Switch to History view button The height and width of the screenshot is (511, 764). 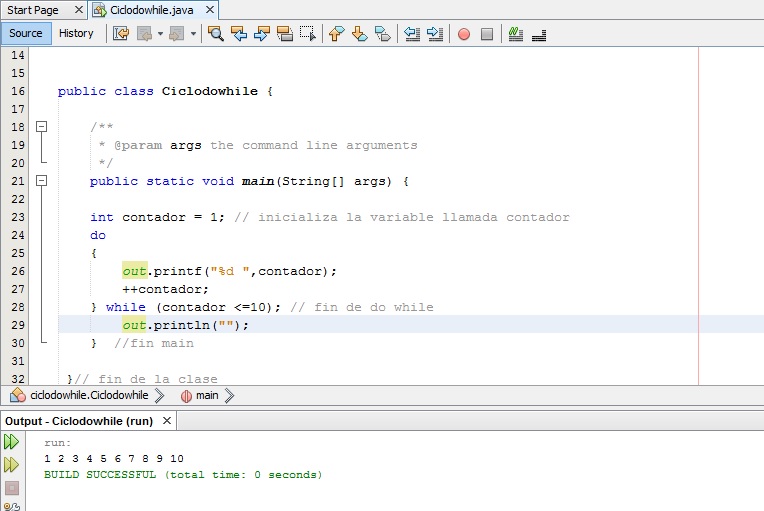(x=76, y=33)
